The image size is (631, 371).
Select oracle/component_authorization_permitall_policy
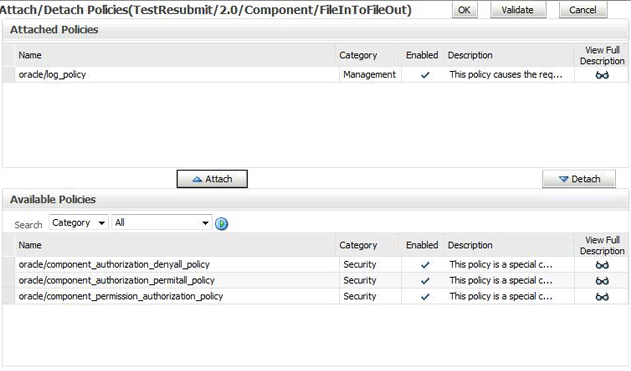tap(116, 280)
